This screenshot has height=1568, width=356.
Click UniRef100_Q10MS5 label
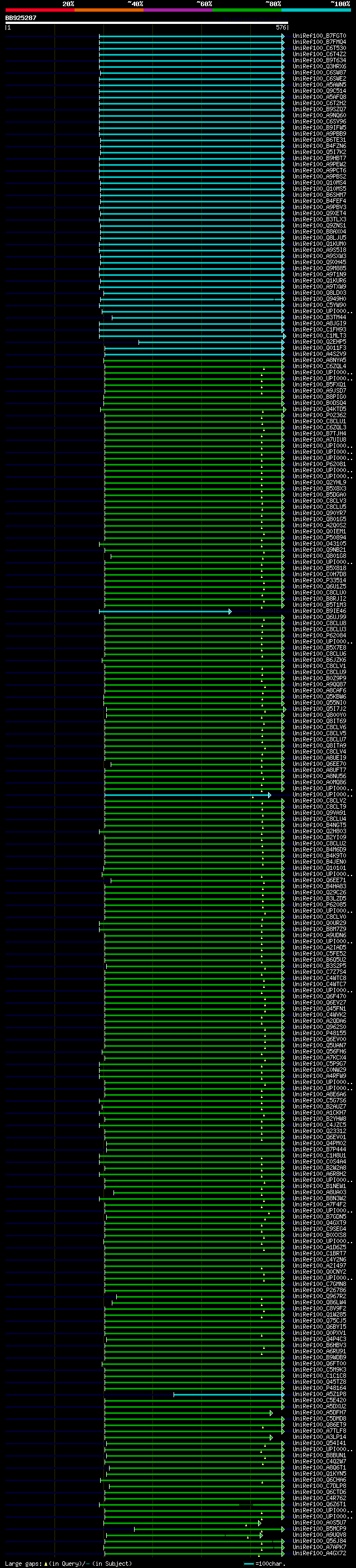coord(319,189)
